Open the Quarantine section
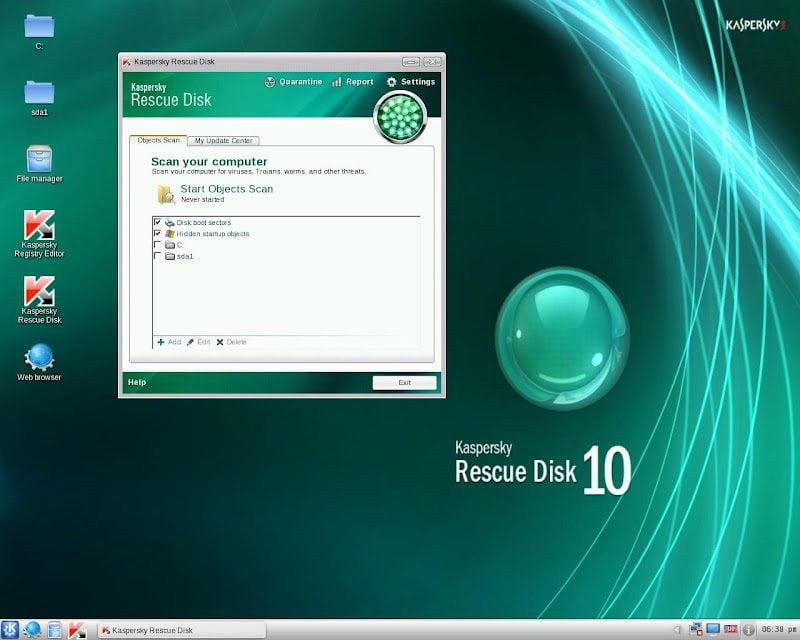Viewport: 800px width, 640px height. click(x=293, y=82)
